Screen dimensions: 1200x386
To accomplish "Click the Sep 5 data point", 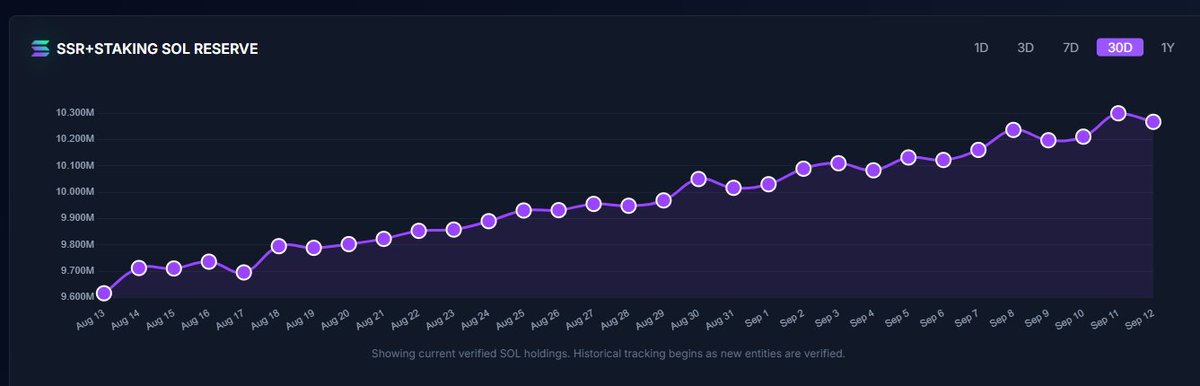I will (908, 157).
